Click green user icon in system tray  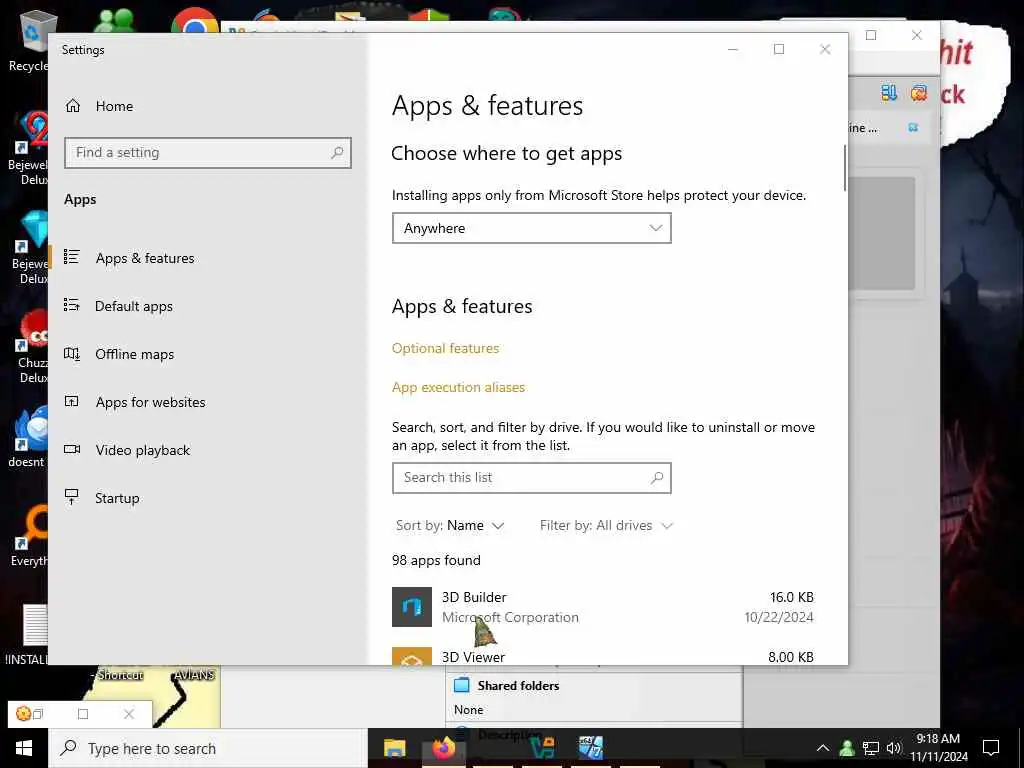coord(847,748)
